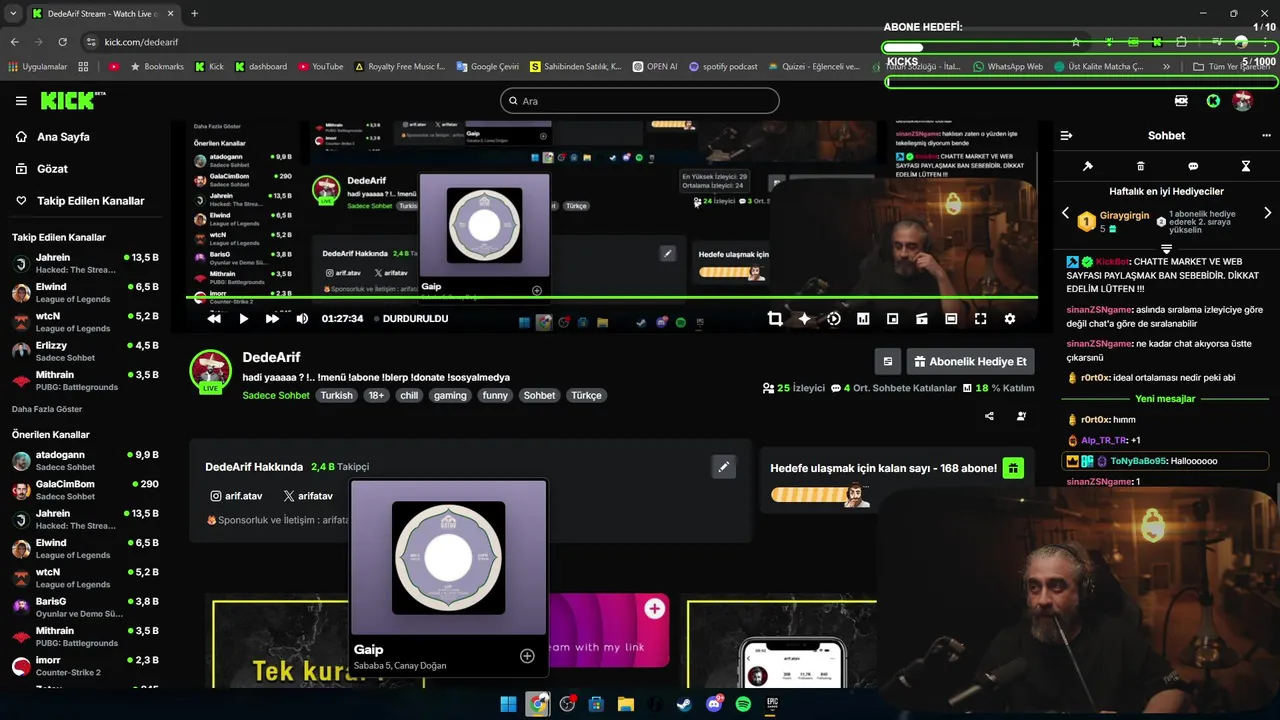
Task: Open Windows Start menu
Action: (508, 704)
